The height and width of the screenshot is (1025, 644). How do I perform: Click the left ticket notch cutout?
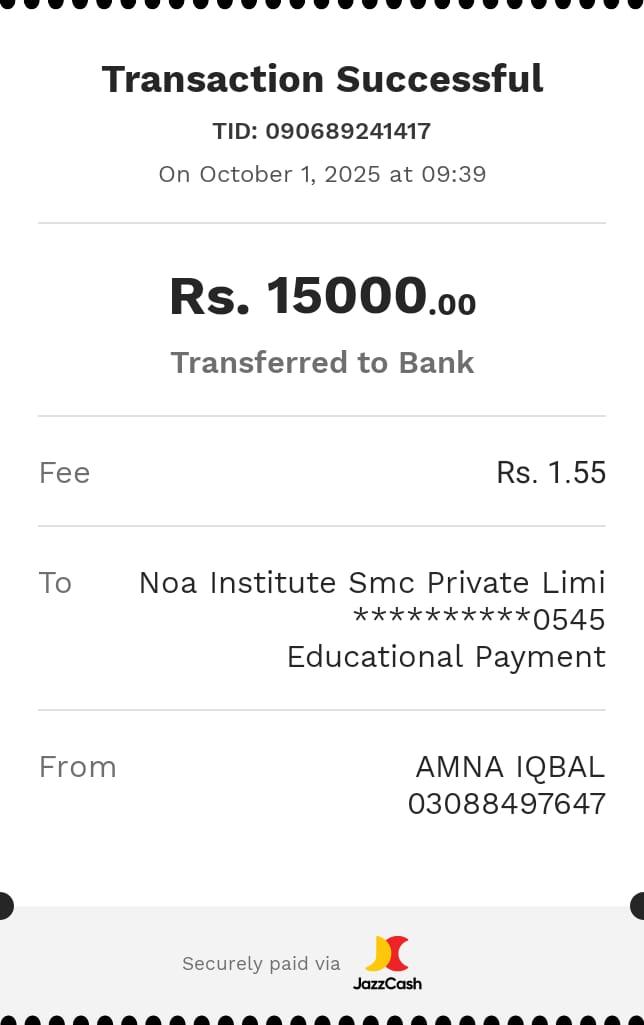point(5,906)
